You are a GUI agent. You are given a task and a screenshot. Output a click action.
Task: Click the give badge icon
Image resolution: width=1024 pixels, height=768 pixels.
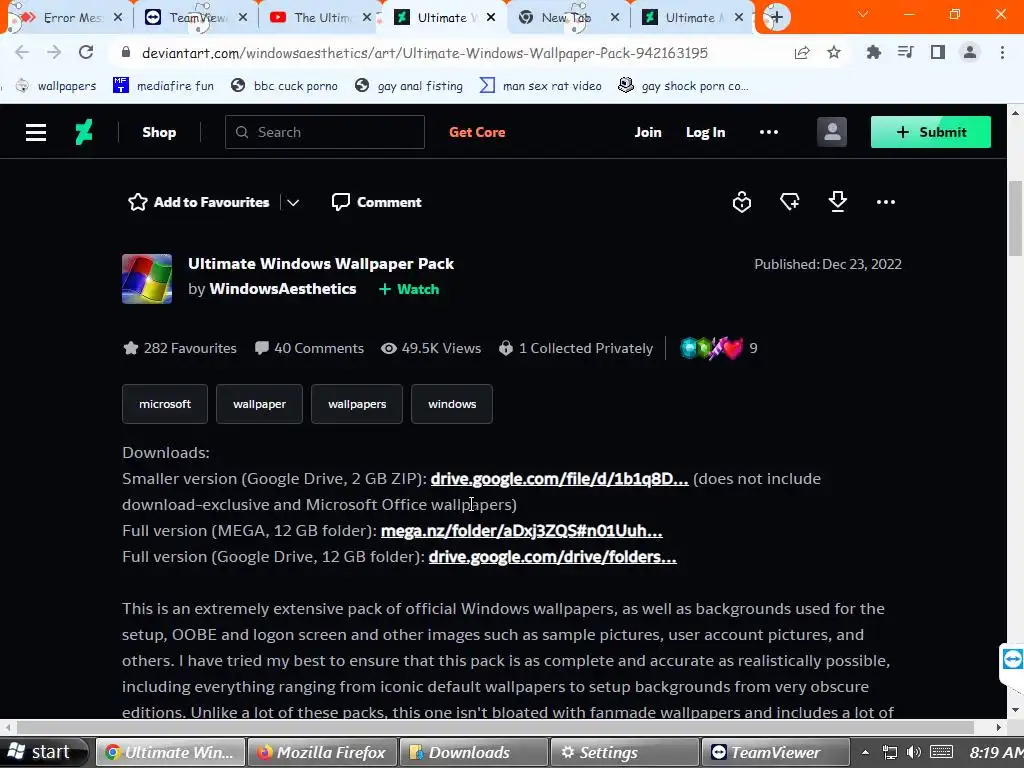click(742, 202)
